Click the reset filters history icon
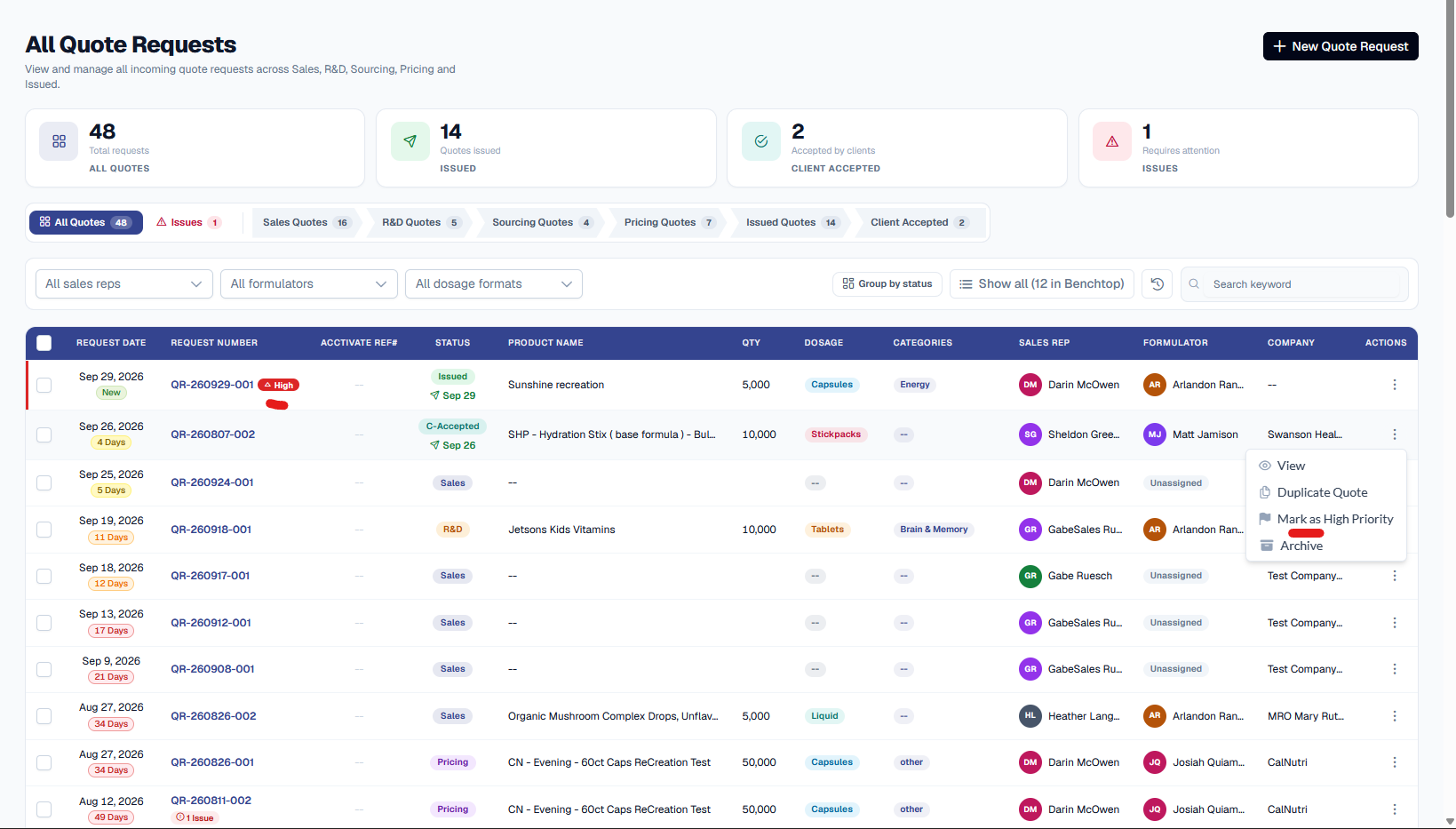 [x=1157, y=283]
